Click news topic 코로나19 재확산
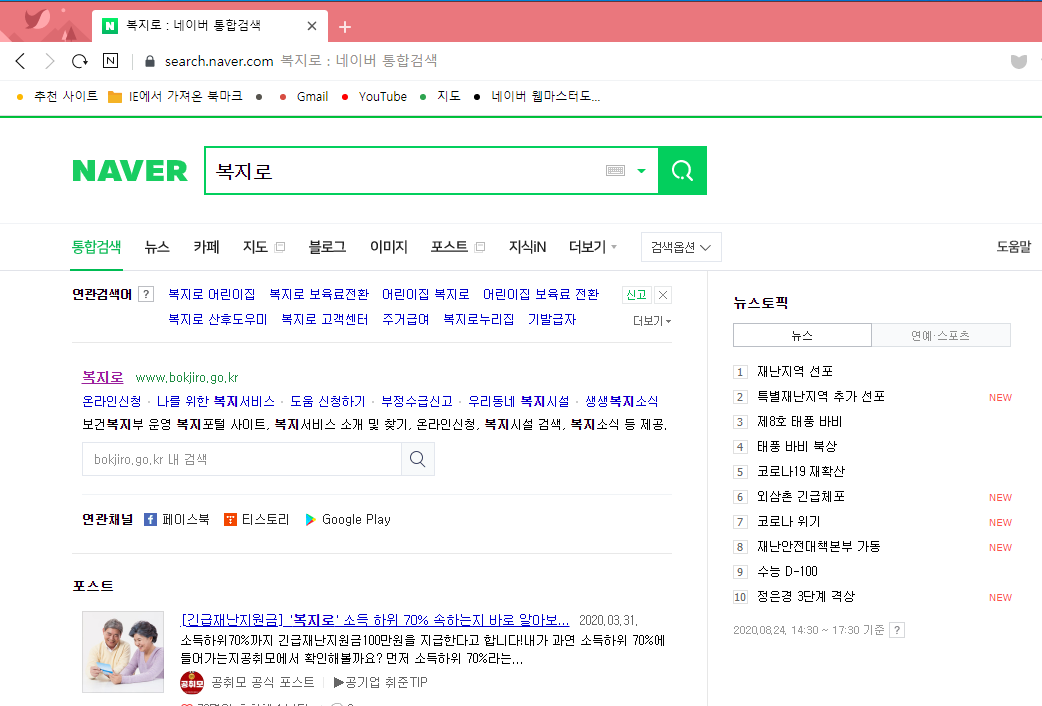The height and width of the screenshot is (706, 1042). tap(801, 471)
